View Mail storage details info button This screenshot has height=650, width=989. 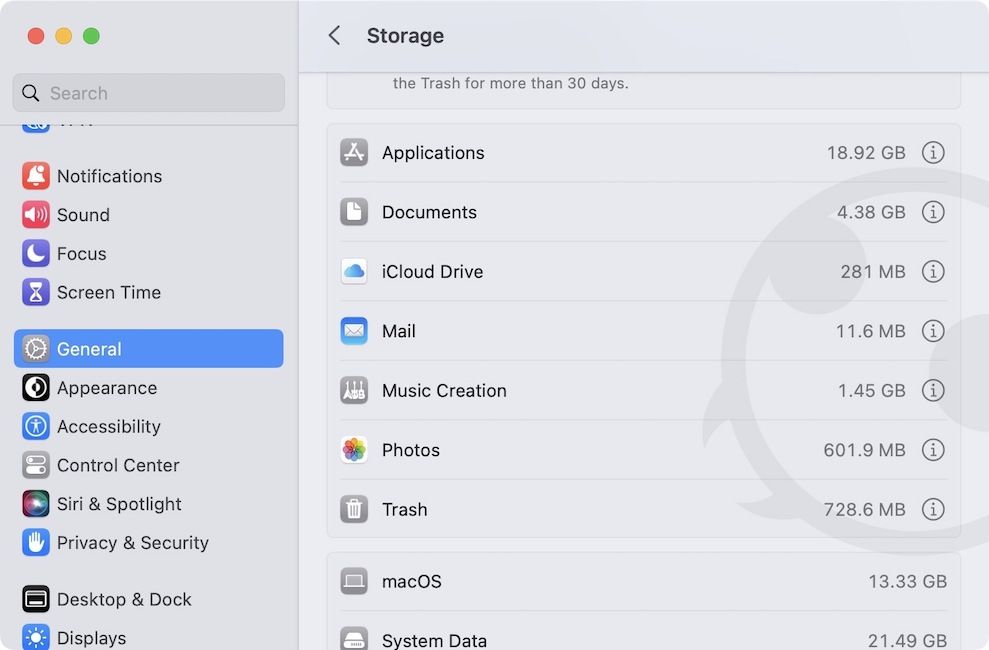tap(933, 331)
